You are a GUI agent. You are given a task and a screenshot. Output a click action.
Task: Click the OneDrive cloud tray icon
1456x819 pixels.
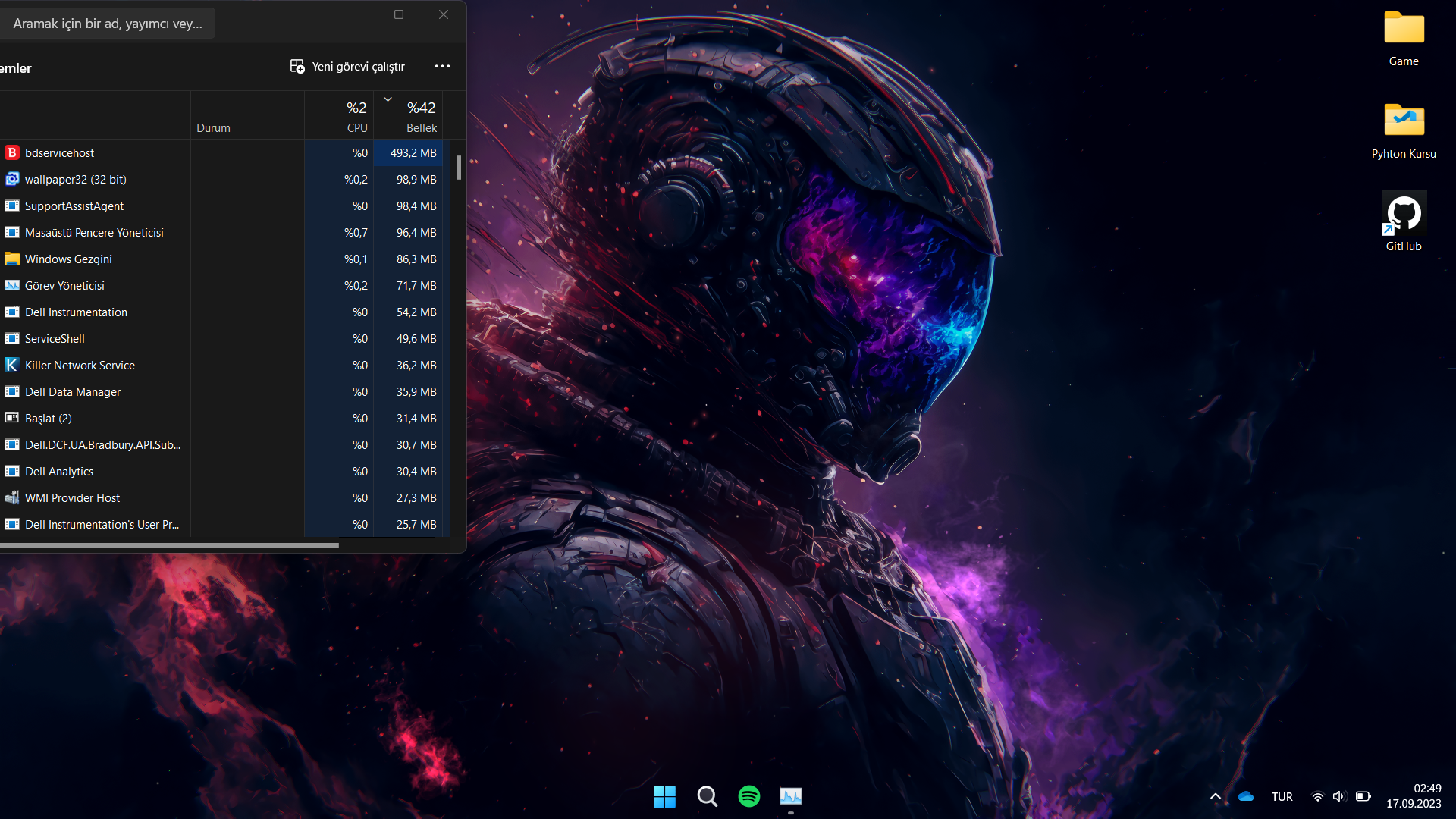[1245, 796]
